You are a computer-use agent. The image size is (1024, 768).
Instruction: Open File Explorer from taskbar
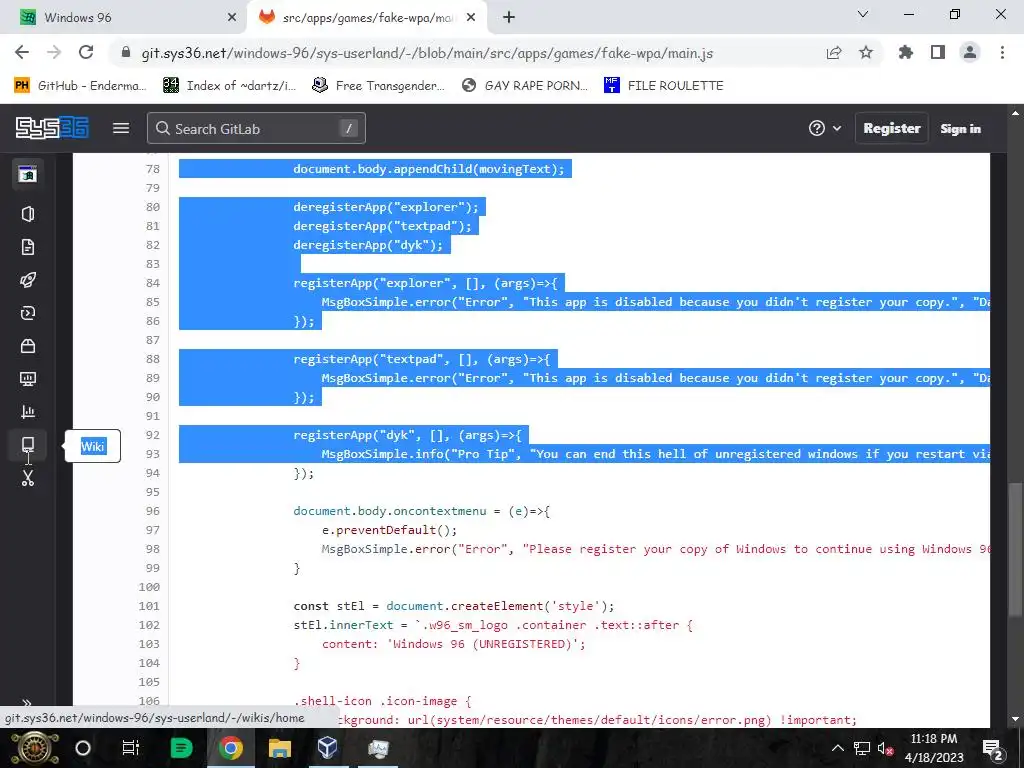(280, 748)
